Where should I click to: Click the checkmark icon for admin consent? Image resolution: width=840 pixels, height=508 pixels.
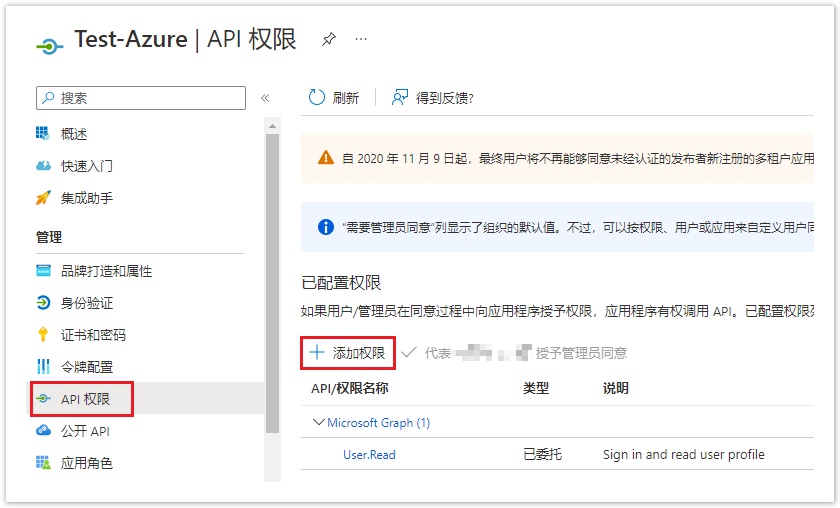[x=409, y=353]
